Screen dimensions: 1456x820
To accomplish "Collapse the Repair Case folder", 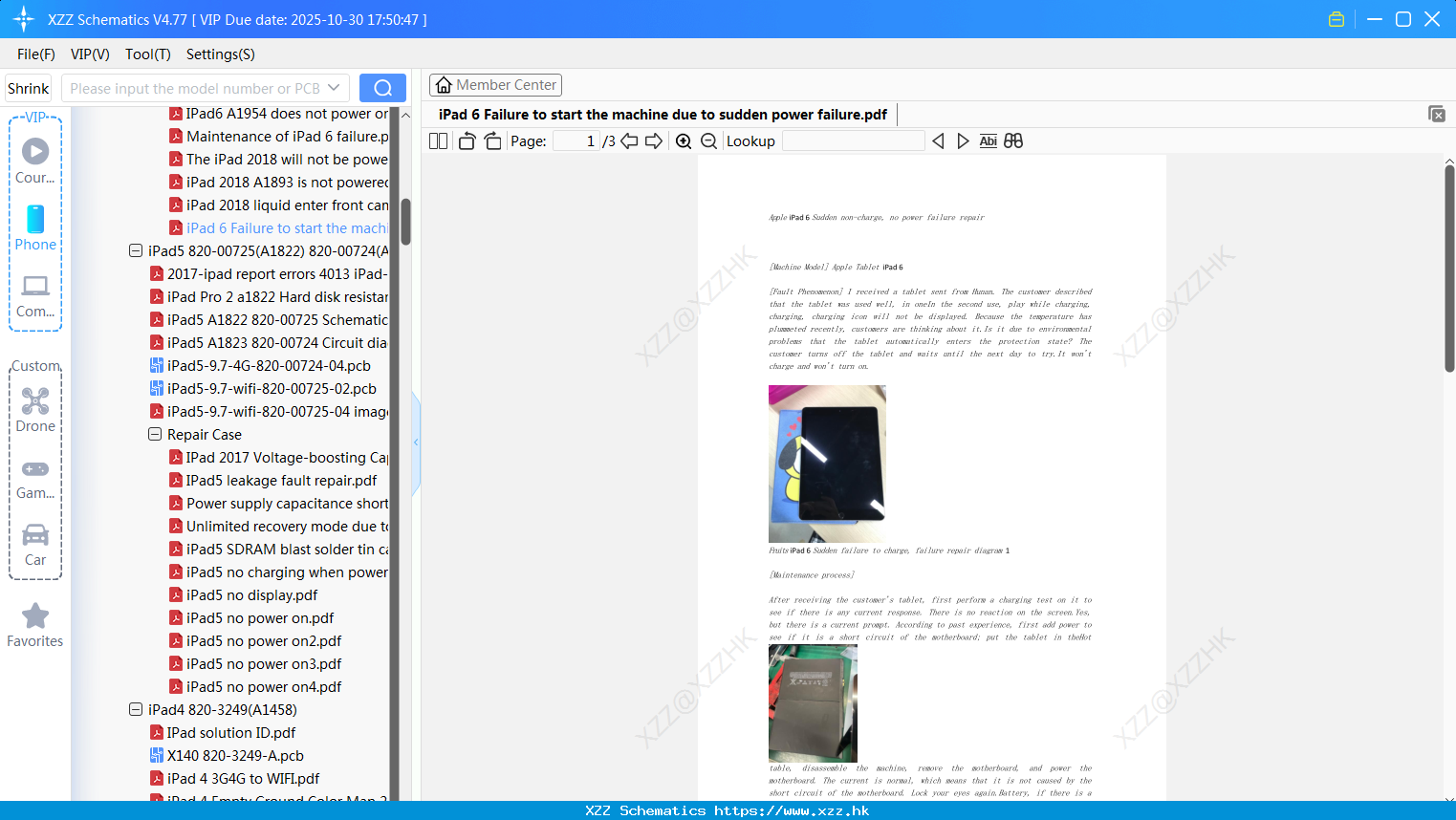I will [155, 435].
